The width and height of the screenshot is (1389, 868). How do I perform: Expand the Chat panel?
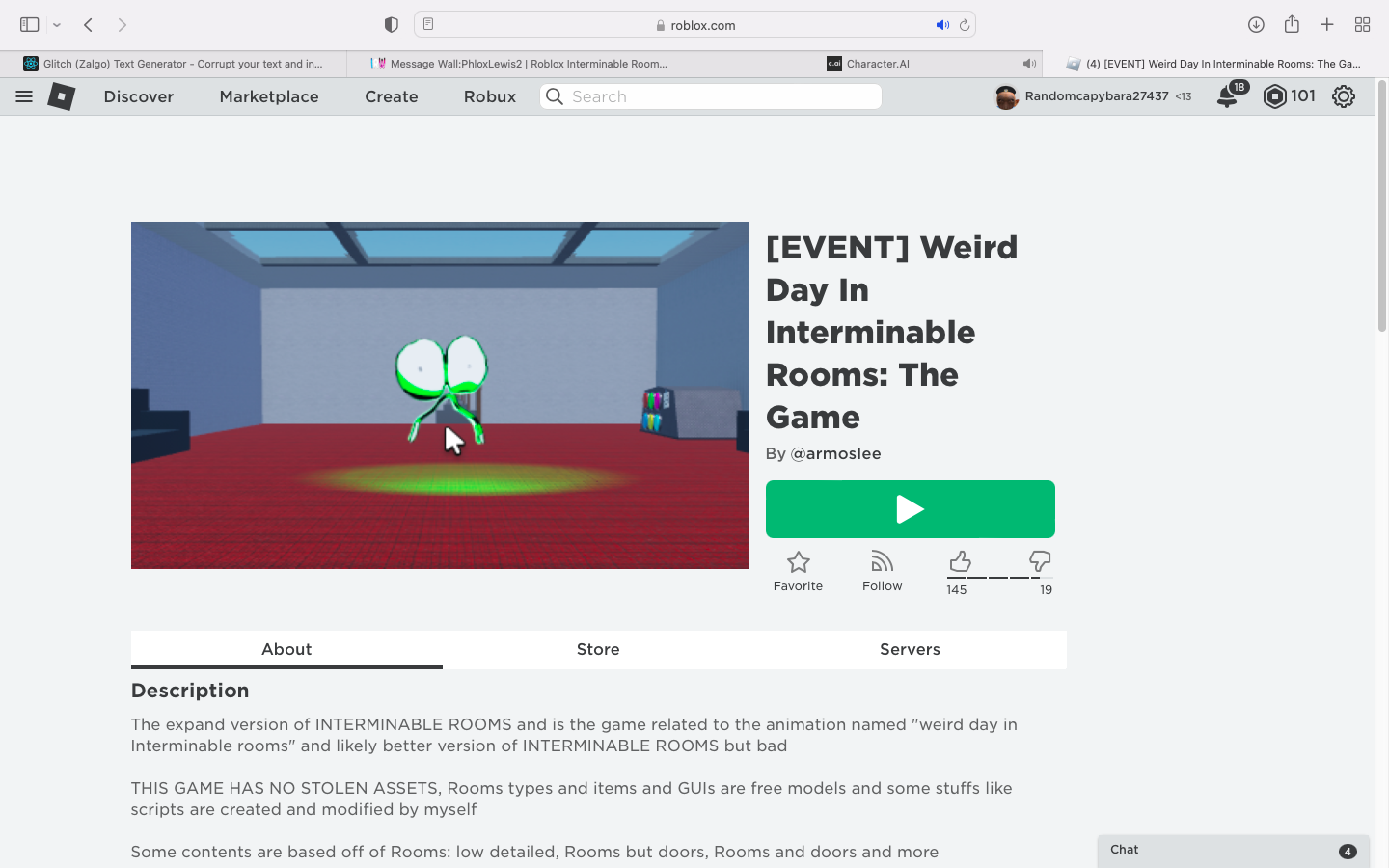(x=1234, y=851)
